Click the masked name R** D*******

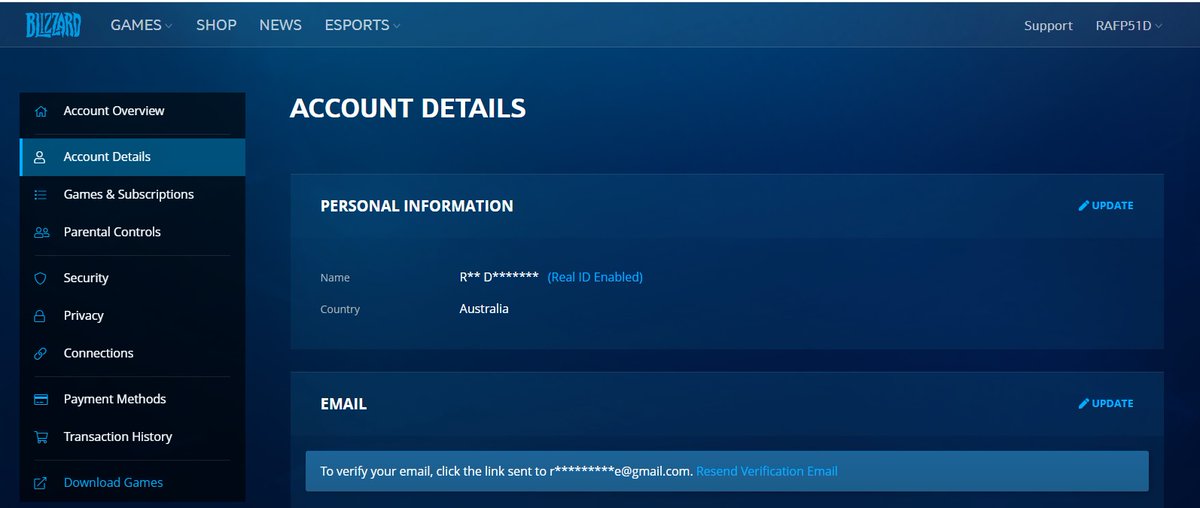499,277
